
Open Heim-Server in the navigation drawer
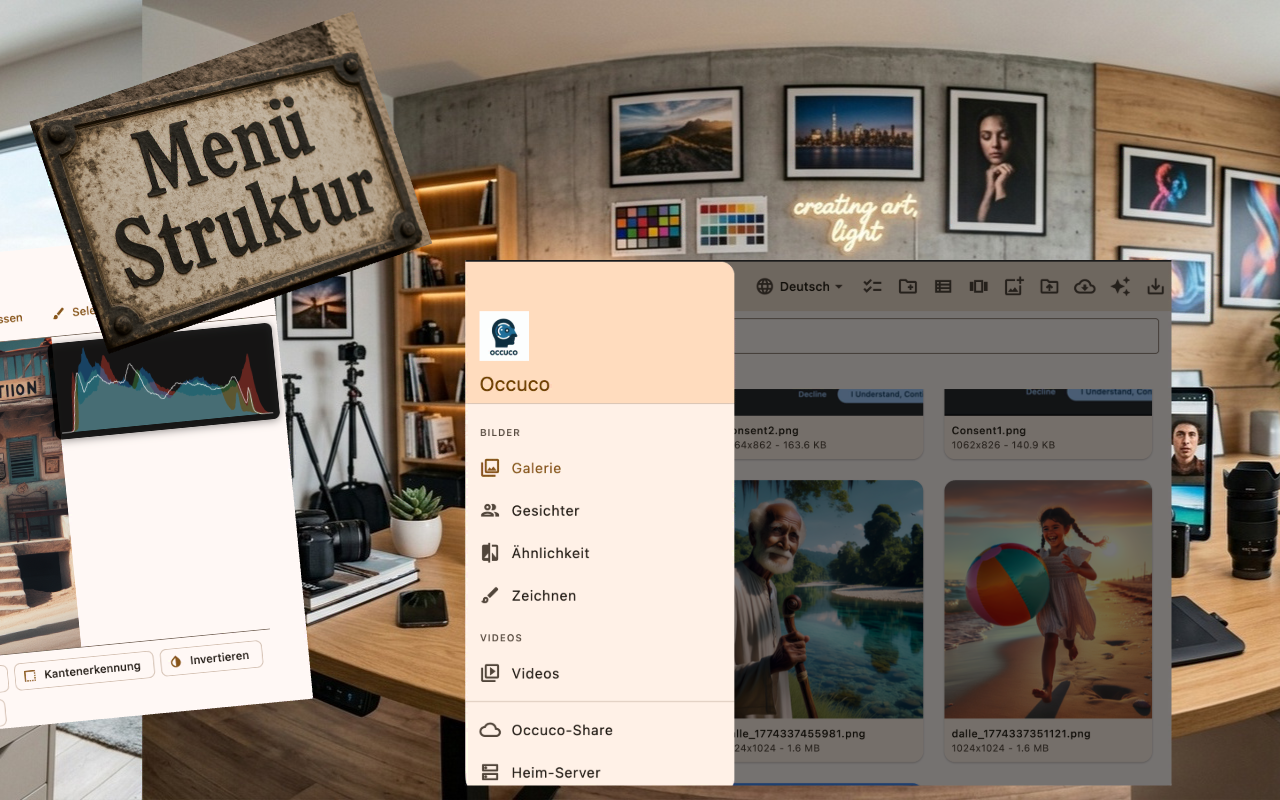600,772
